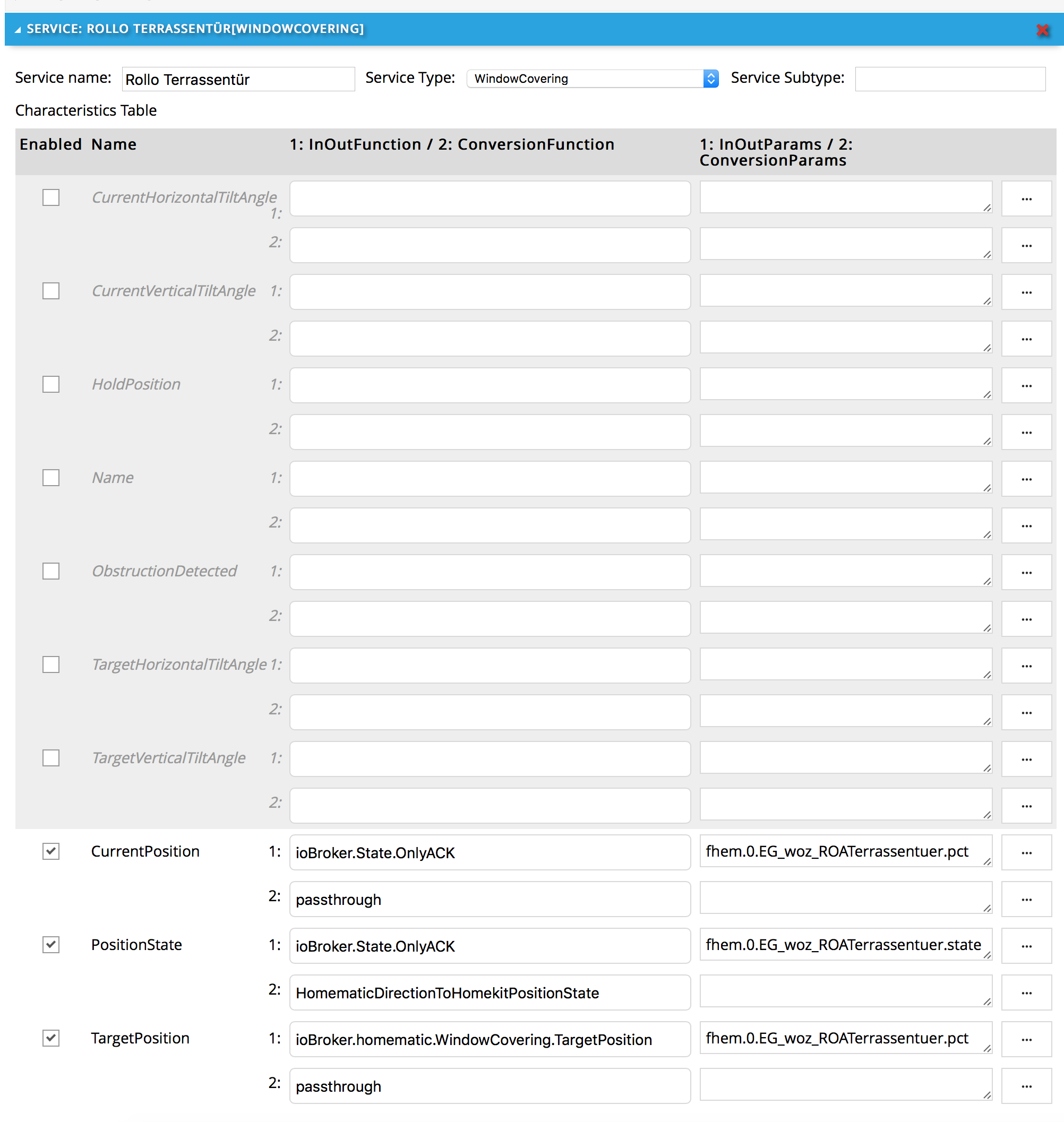Enable the ObstructionDetected checkbox

[51, 571]
